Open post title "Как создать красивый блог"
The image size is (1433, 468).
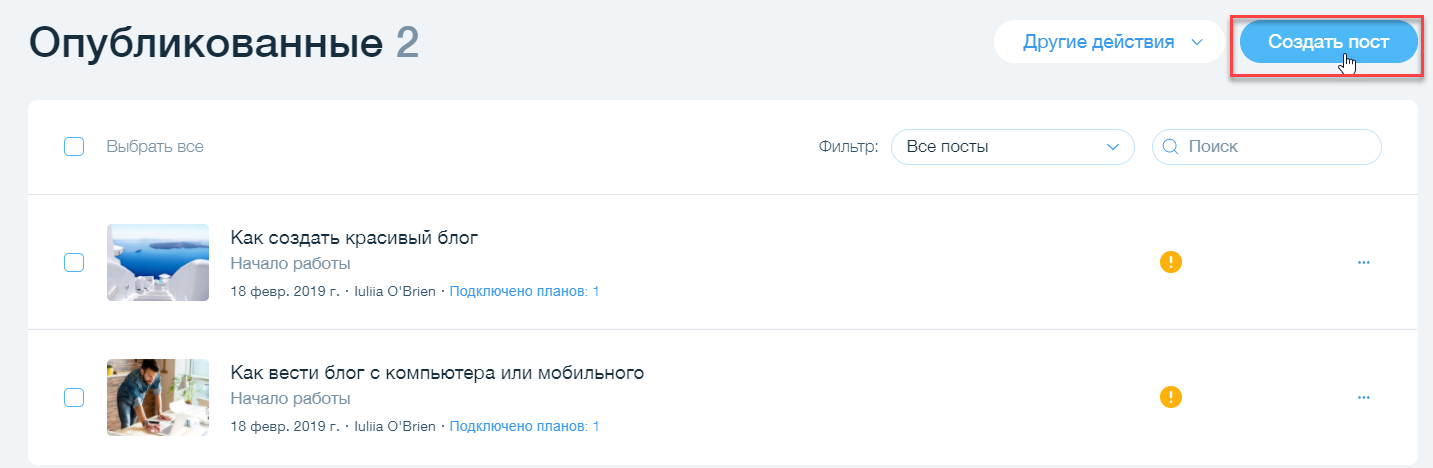tap(354, 238)
